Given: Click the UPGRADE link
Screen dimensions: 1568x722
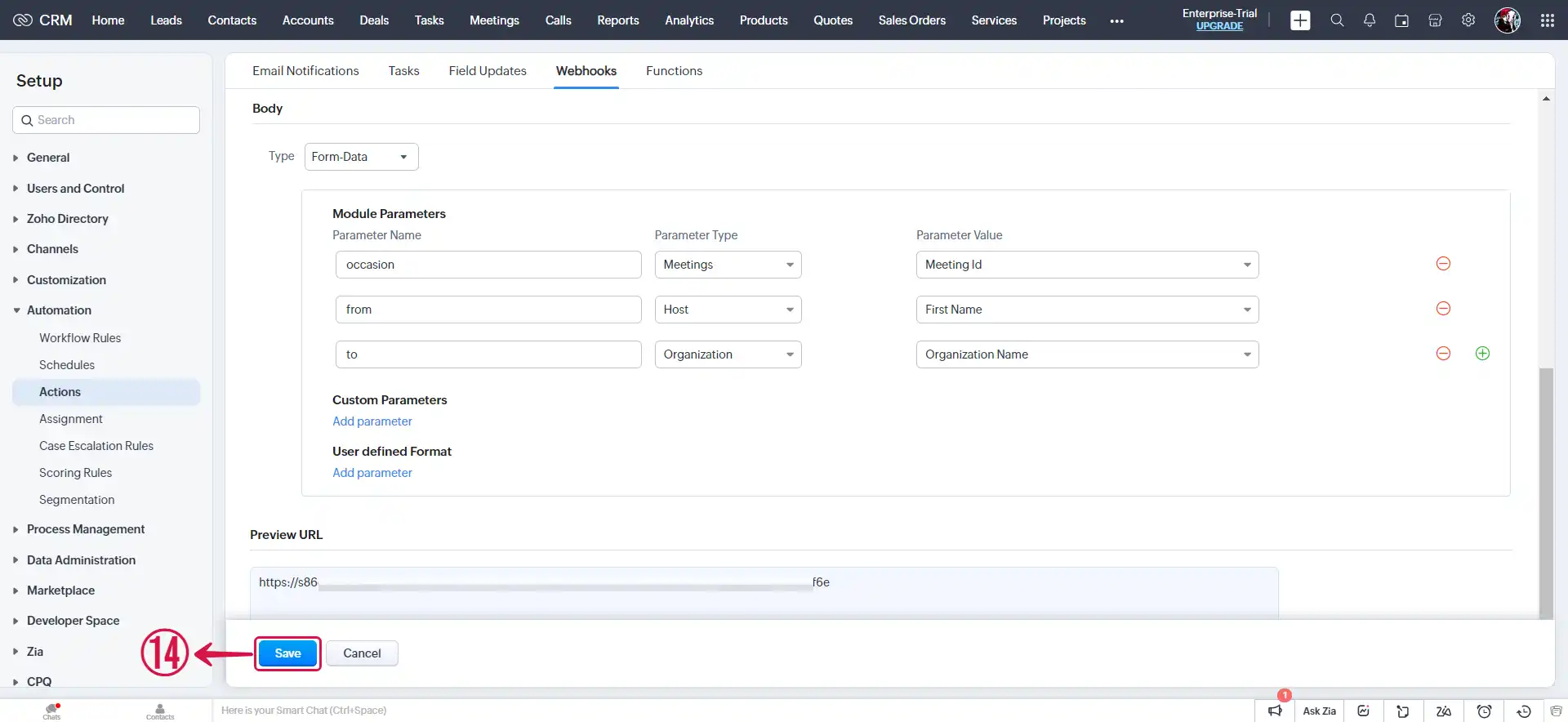Looking at the screenshot, I should [1219, 26].
